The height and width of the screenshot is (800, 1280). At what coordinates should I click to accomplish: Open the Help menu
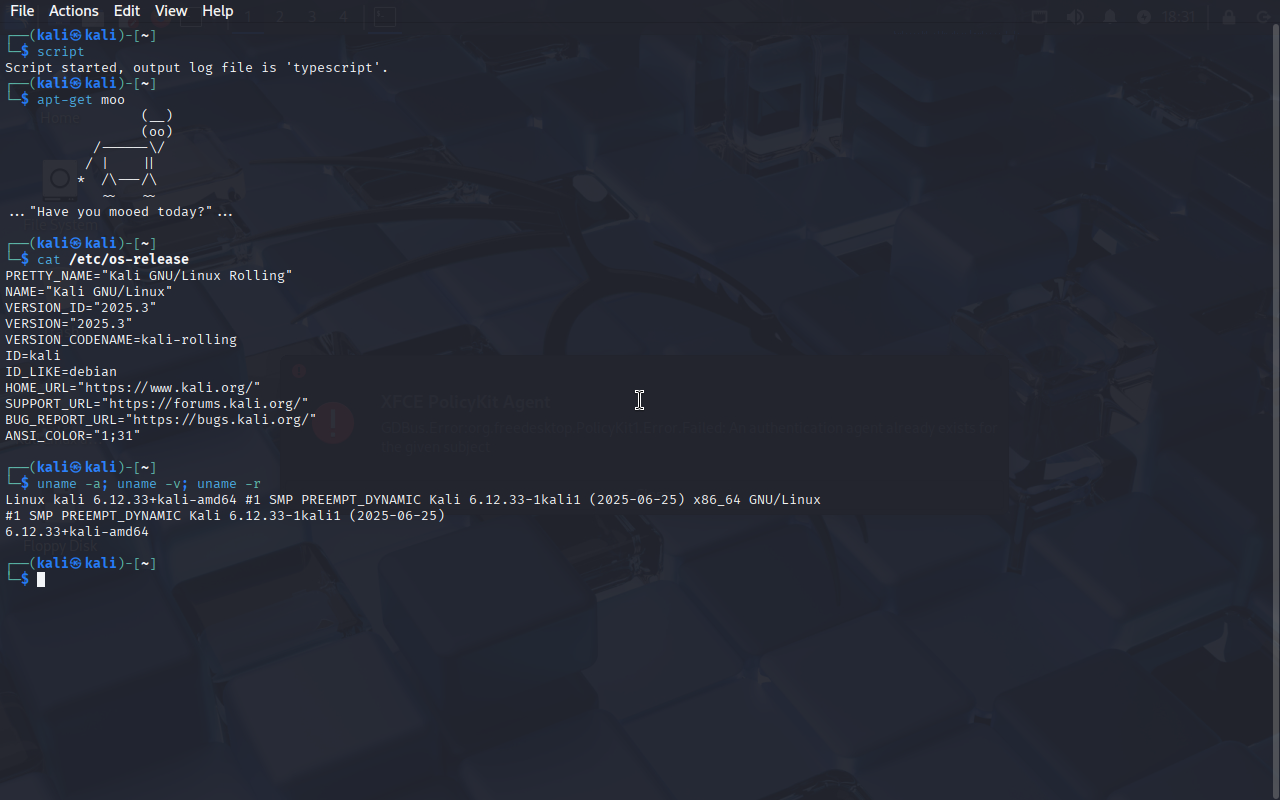click(x=218, y=11)
